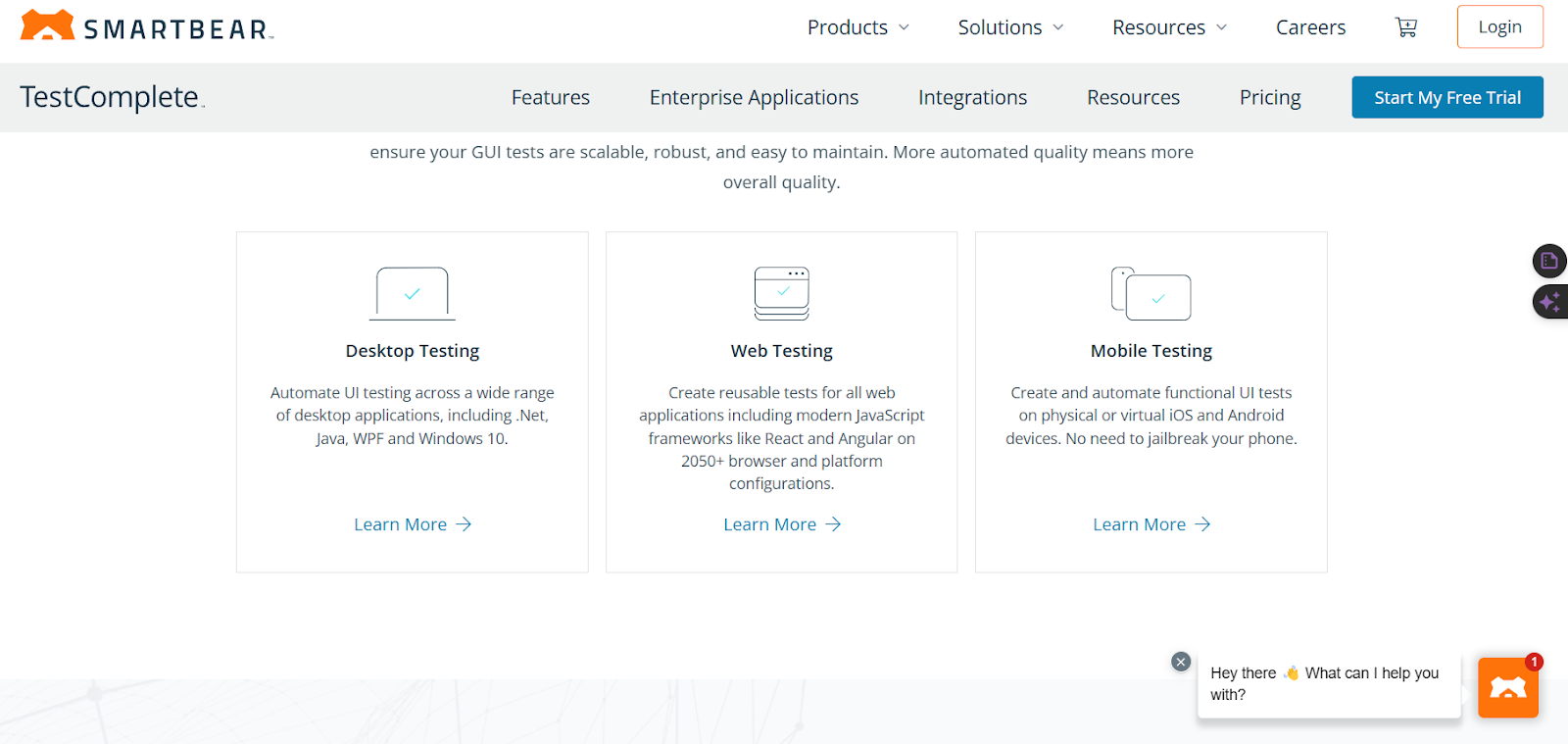Click the Web Testing heading
This screenshot has width=1568, height=744.
[x=782, y=351]
